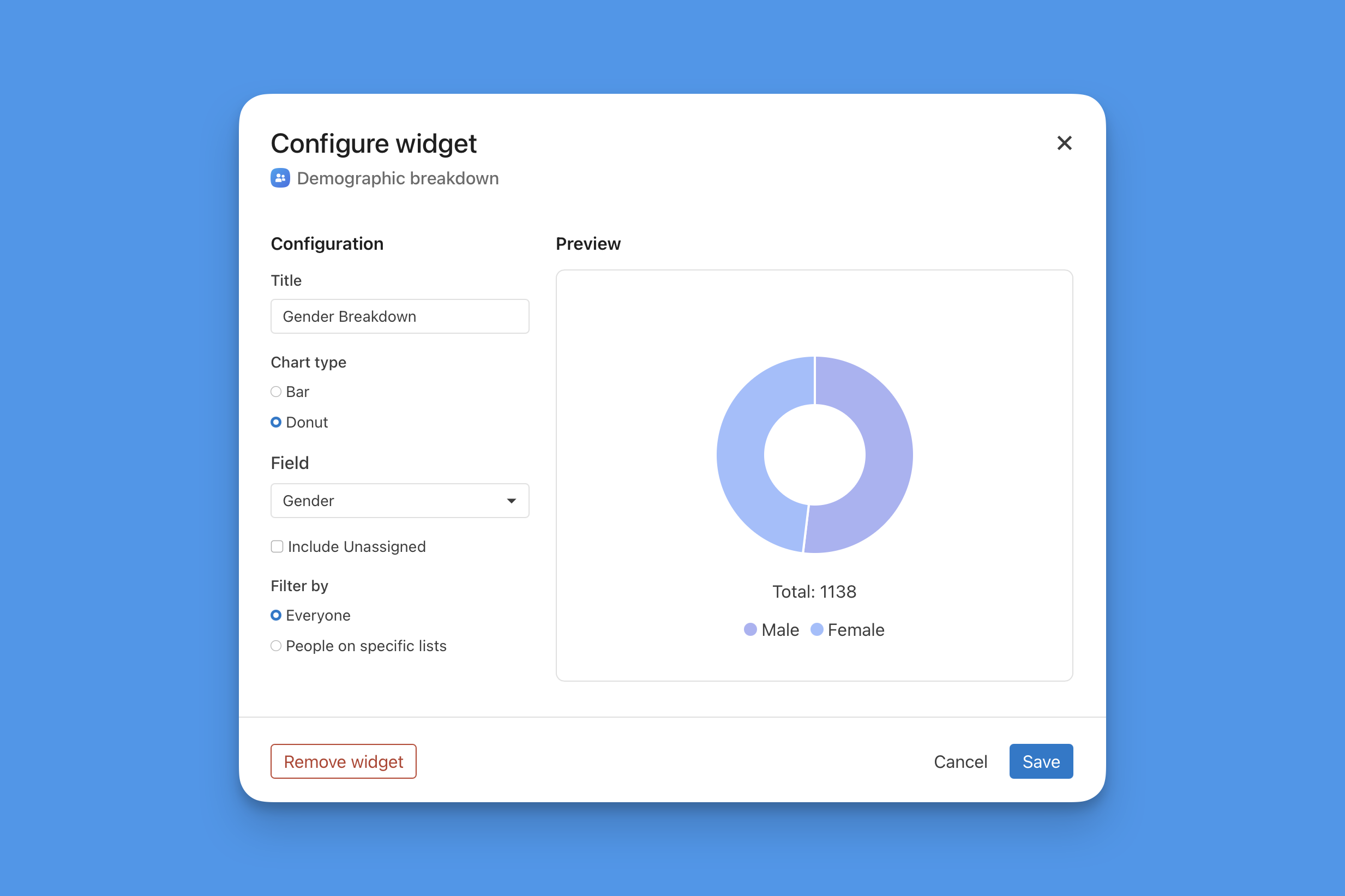1345x896 pixels.
Task: Close the Configure widget dialog
Action: click(1064, 143)
